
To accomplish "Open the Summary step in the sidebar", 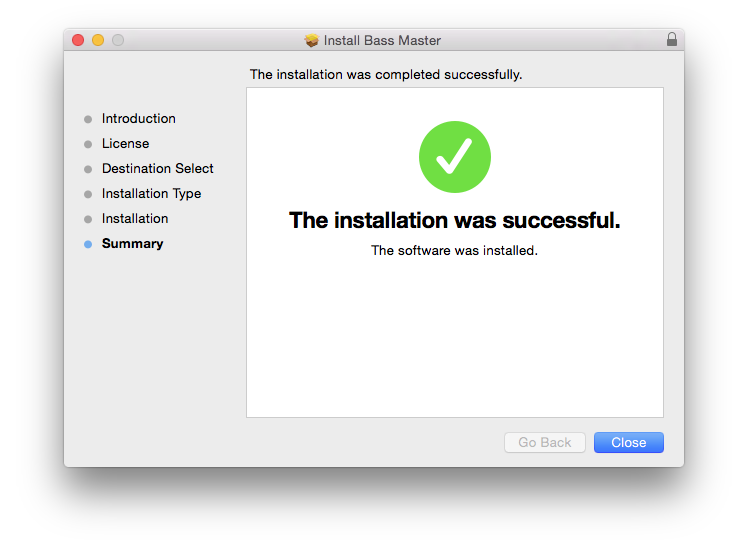I will click(x=132, y=244).
